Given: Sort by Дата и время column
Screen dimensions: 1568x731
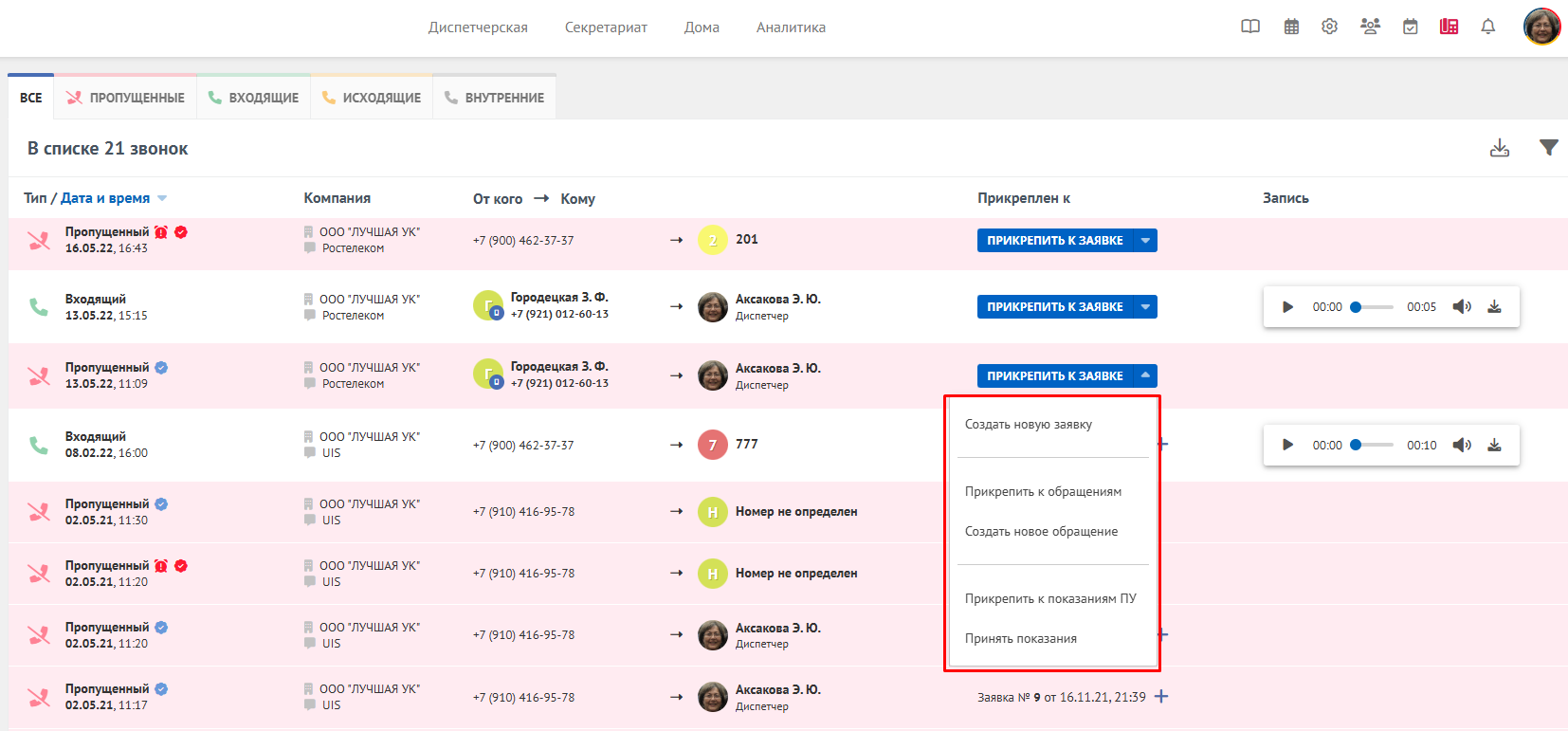Looking at the screenshot, I should [105, 198].
